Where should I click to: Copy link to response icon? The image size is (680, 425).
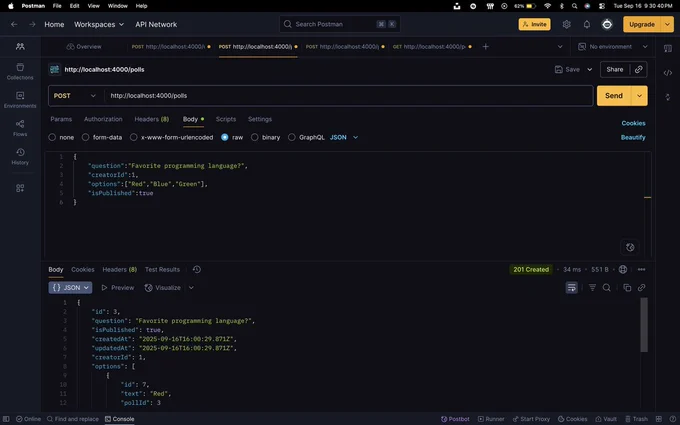coord(641,288)
